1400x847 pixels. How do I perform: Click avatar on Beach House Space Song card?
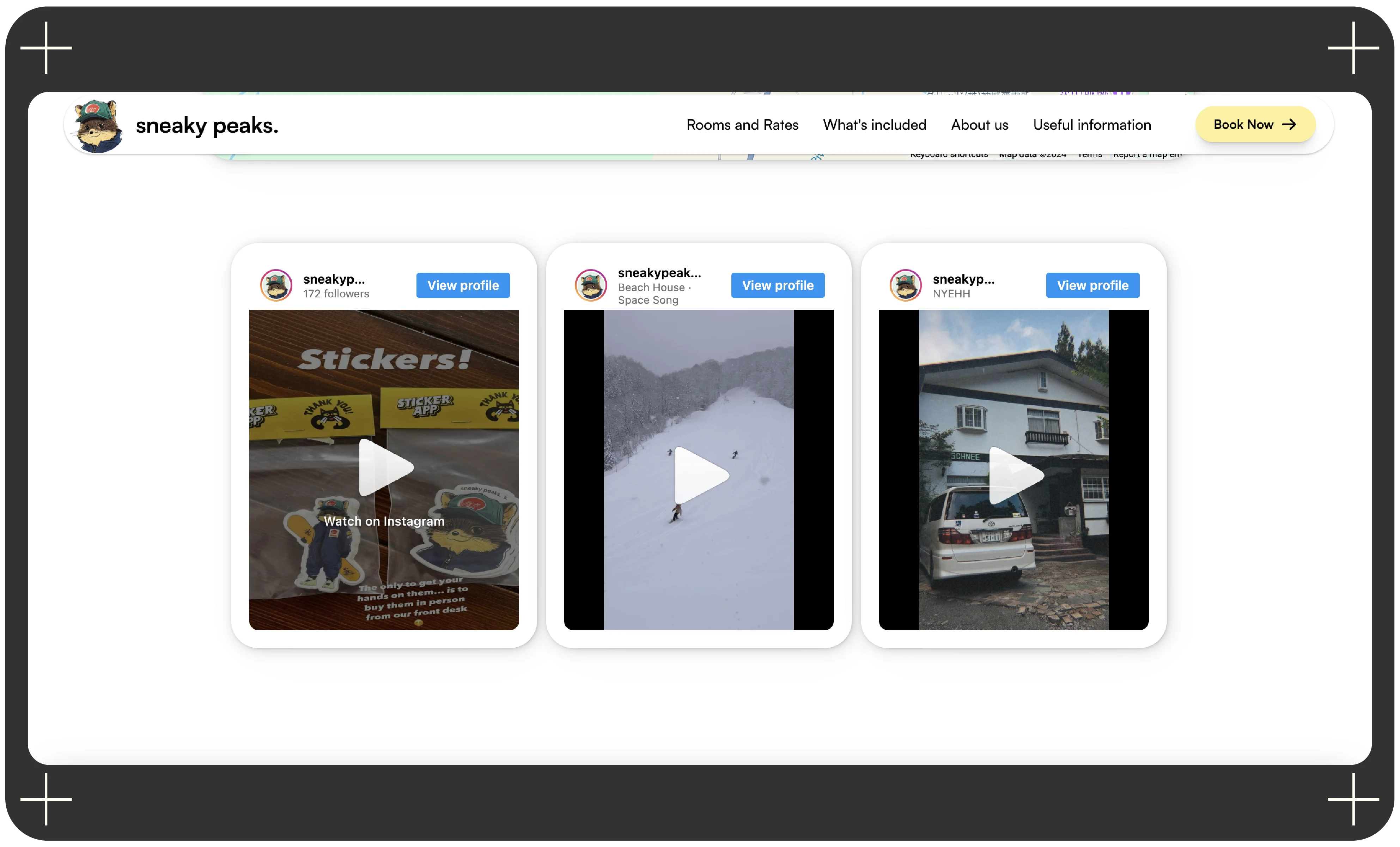pyautogui.click(x=591, y=285)
